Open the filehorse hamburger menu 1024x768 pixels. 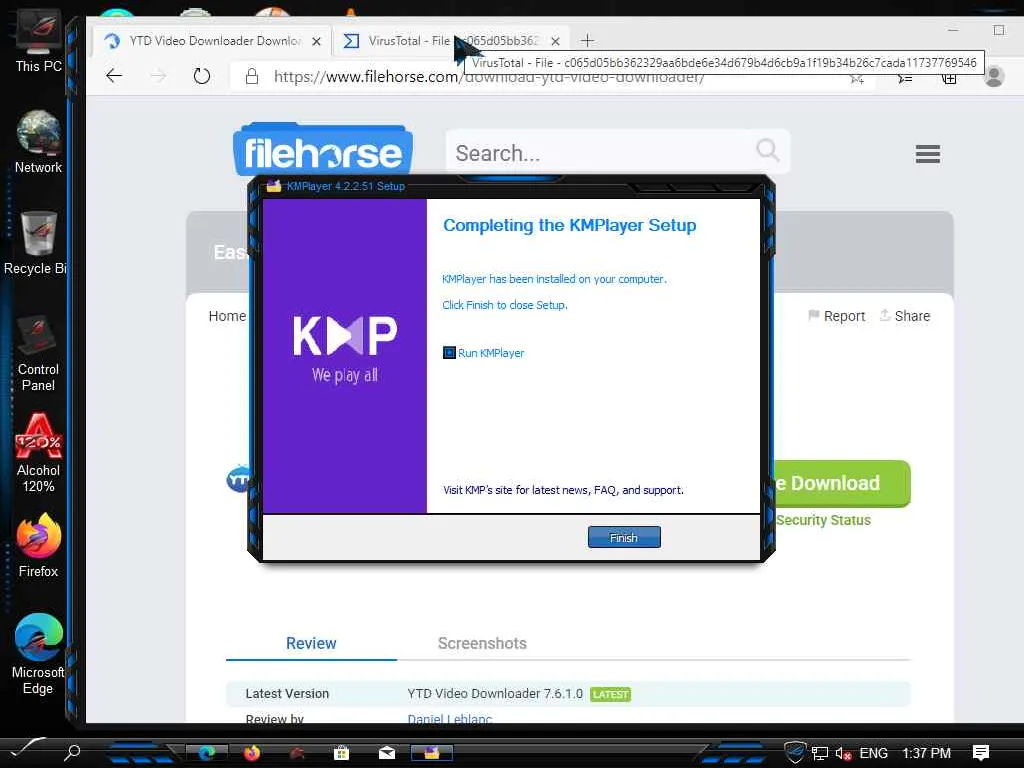[927, 154]
